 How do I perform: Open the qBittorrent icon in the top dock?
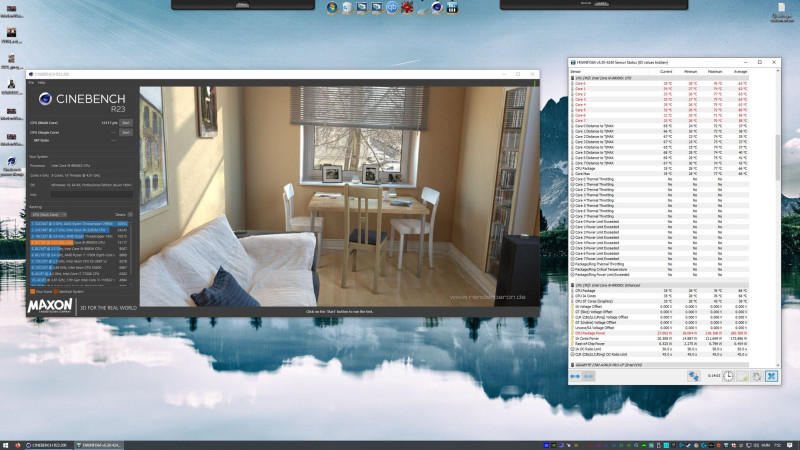(x=392, y=7)
